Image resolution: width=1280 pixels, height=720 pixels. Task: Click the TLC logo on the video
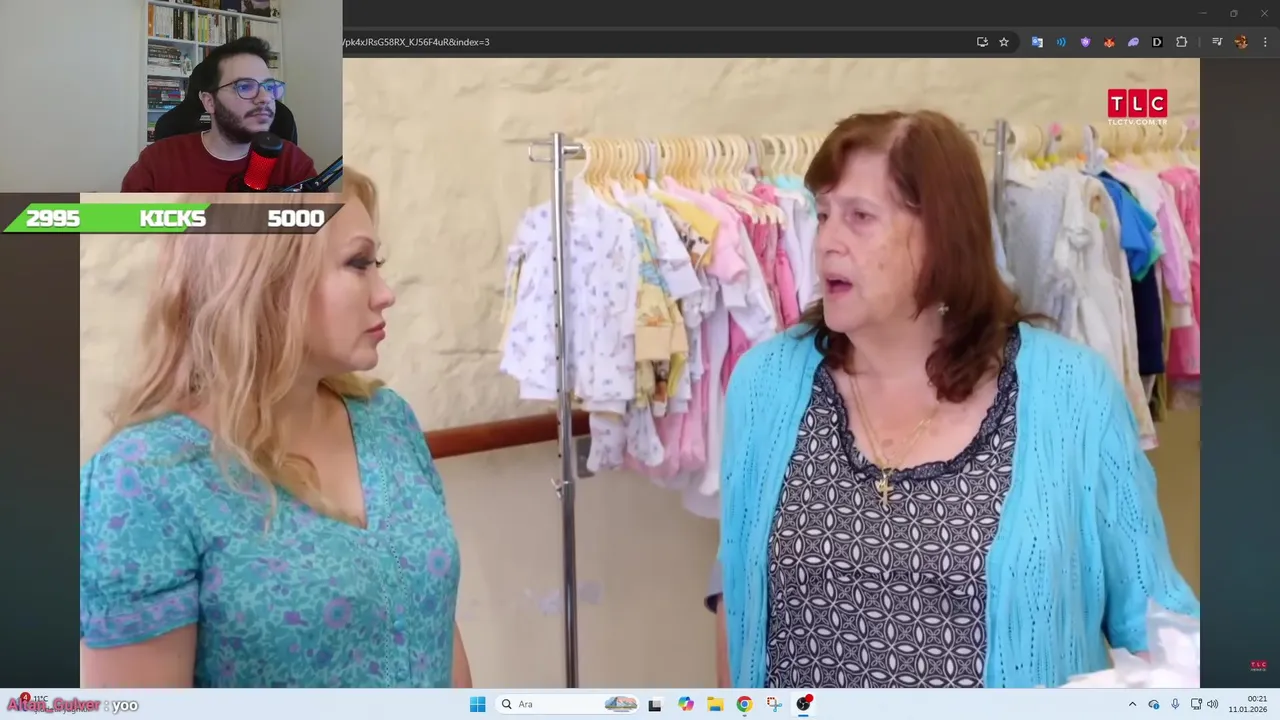click(1137, 106)
